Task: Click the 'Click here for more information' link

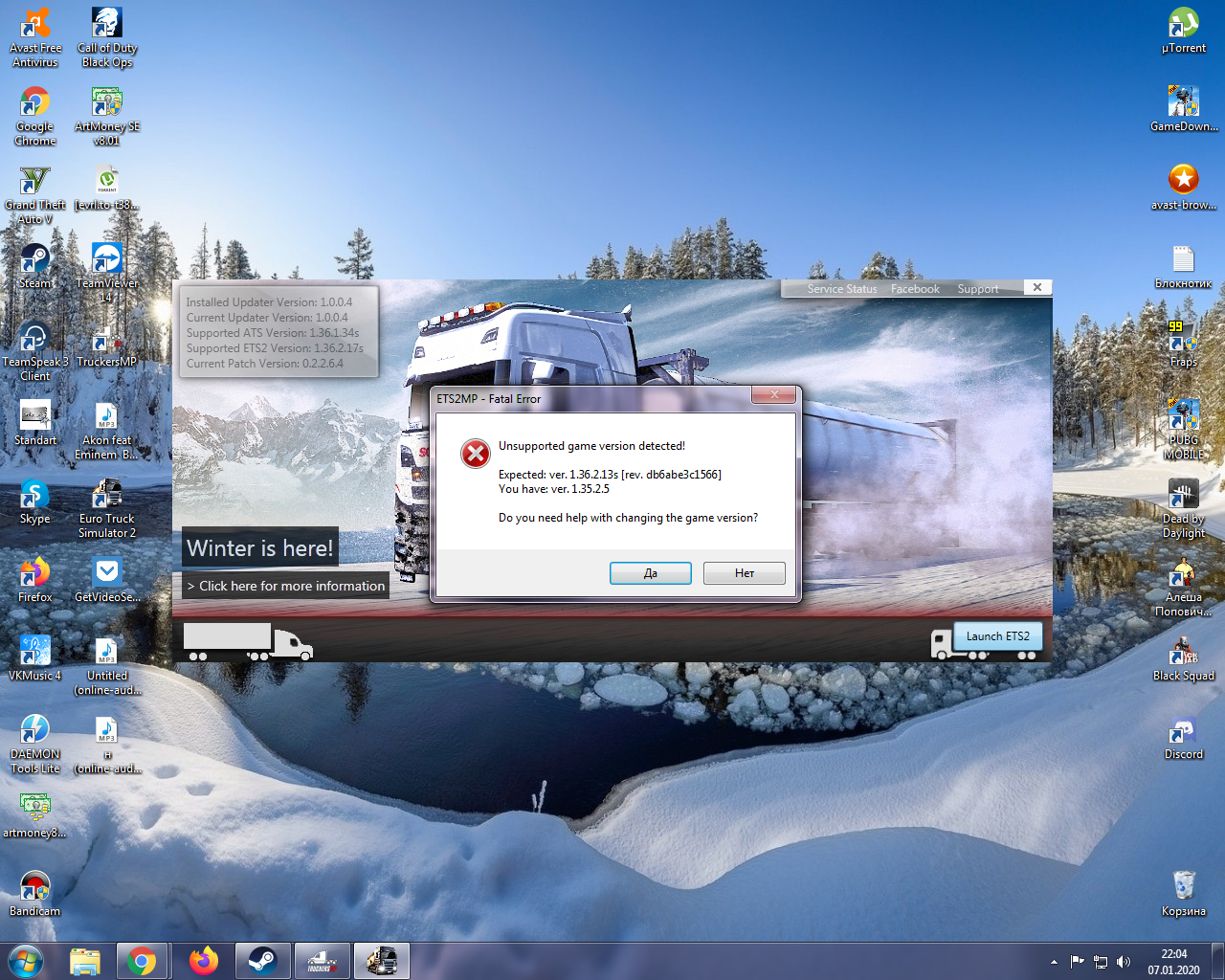Action: pos(286,586)
